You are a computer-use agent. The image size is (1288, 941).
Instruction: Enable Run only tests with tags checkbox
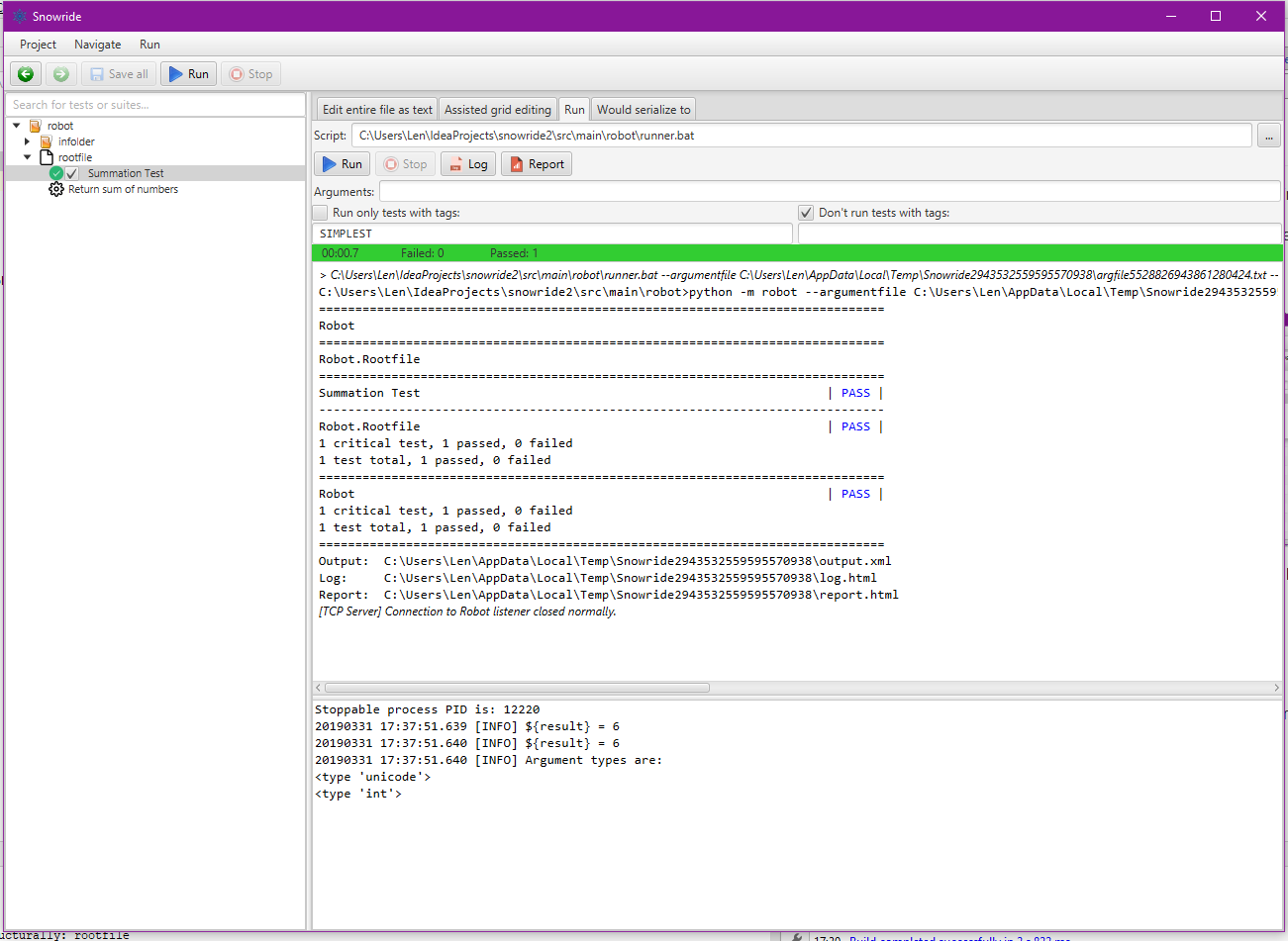pyautogui.click(x=320, y=213)
